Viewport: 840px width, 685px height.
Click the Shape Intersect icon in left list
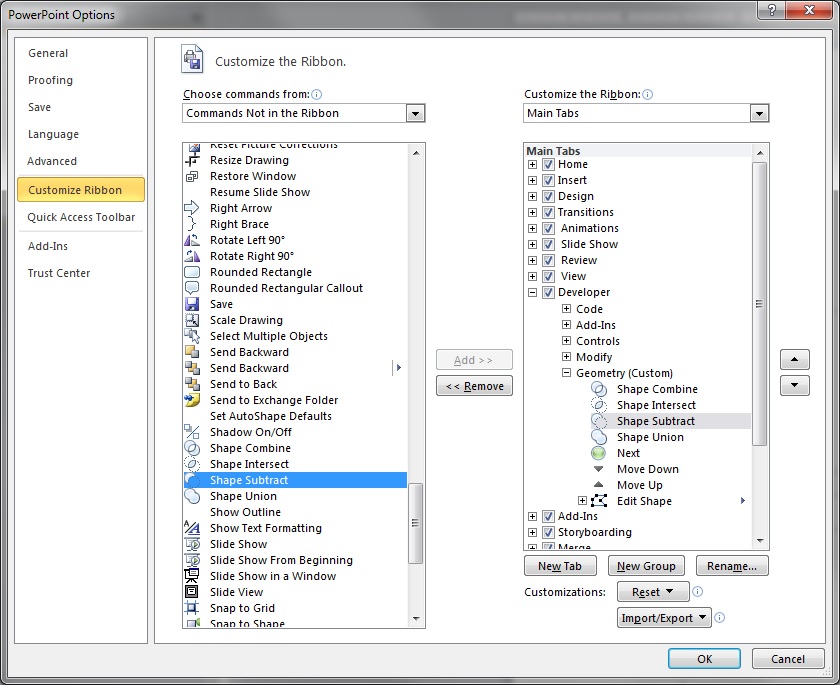(192, 464)
